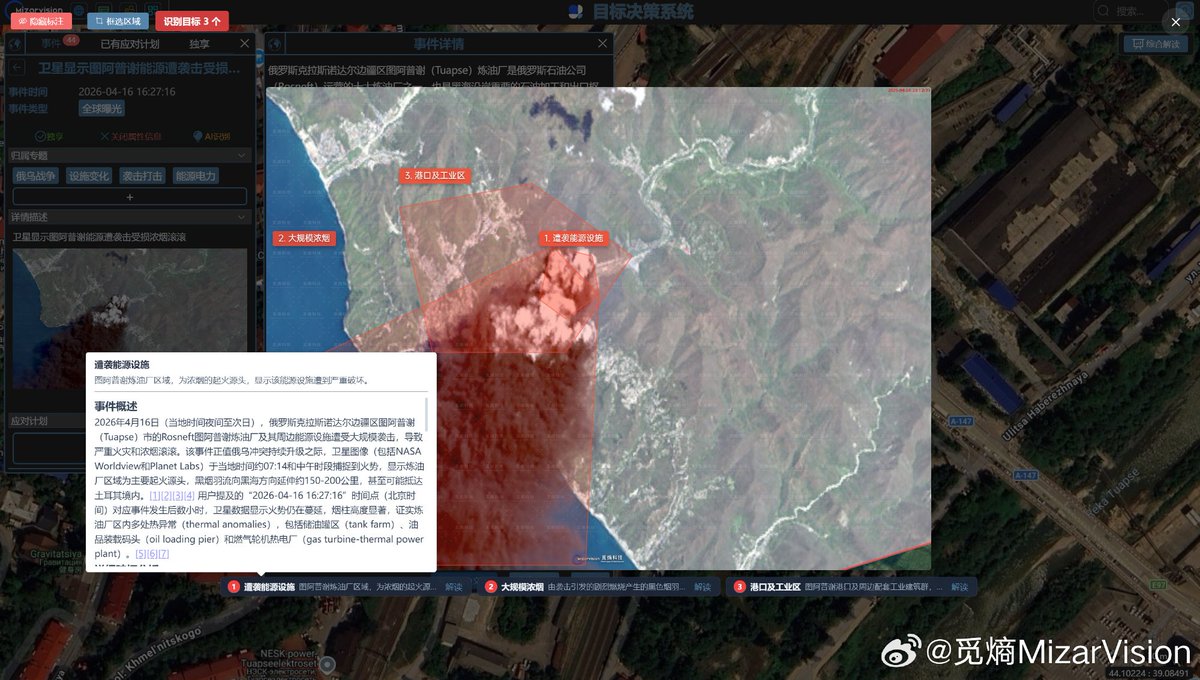Open citation link [4] in the summary

[188, 496]
